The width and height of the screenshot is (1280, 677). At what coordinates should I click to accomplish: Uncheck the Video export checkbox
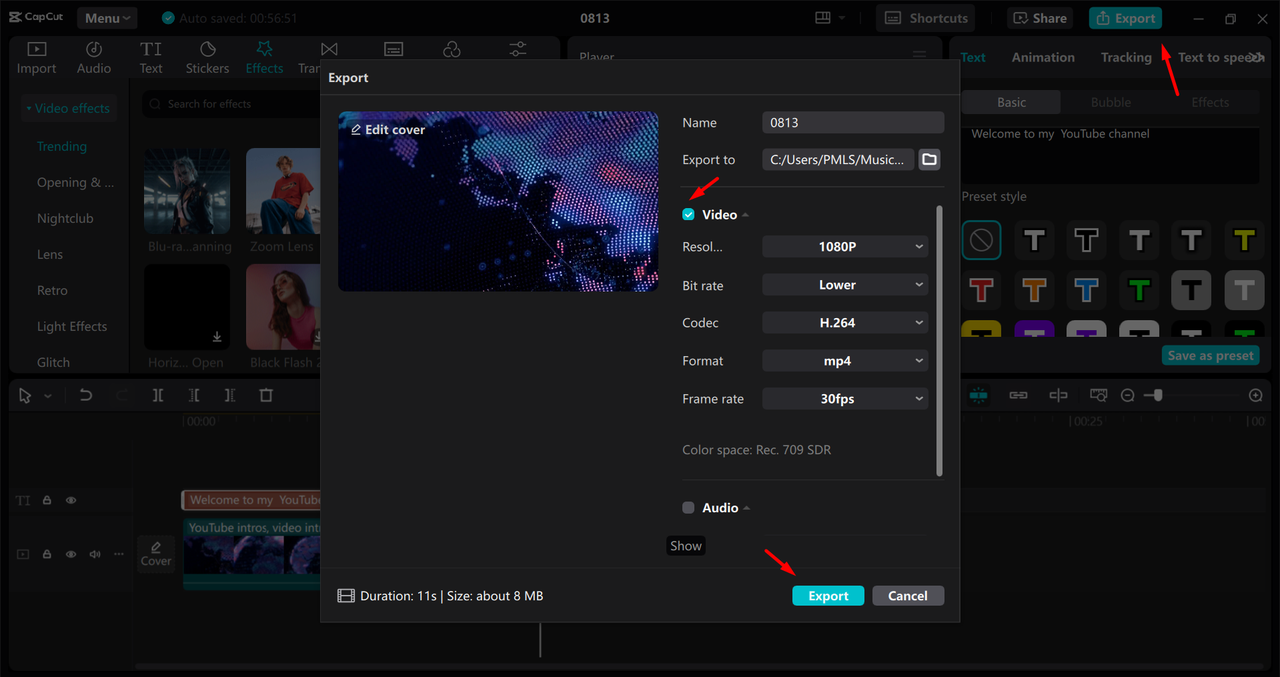point(688,215)
